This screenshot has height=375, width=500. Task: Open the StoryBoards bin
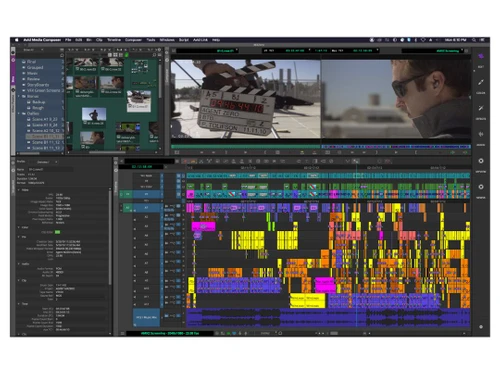click(38, 85)
